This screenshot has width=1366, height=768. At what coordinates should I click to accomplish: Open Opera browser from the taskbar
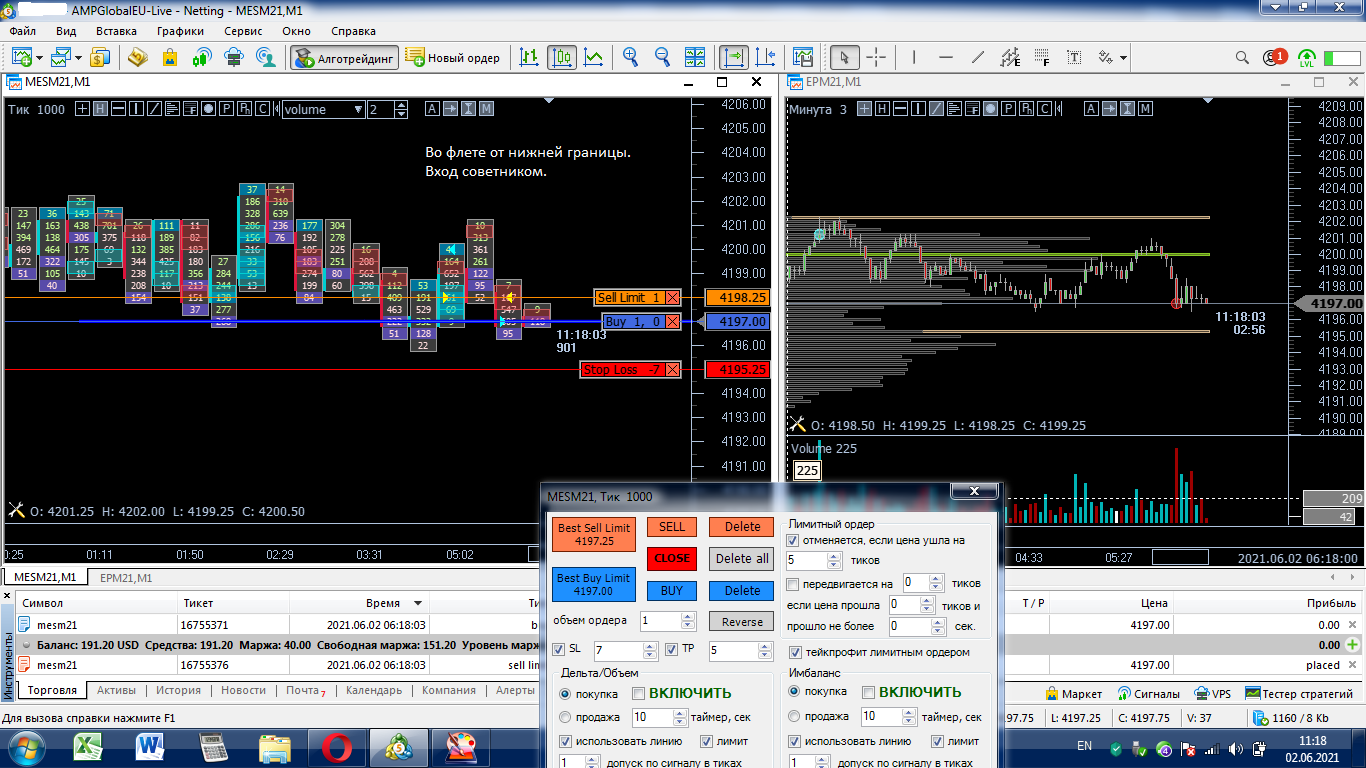point(338,746)
